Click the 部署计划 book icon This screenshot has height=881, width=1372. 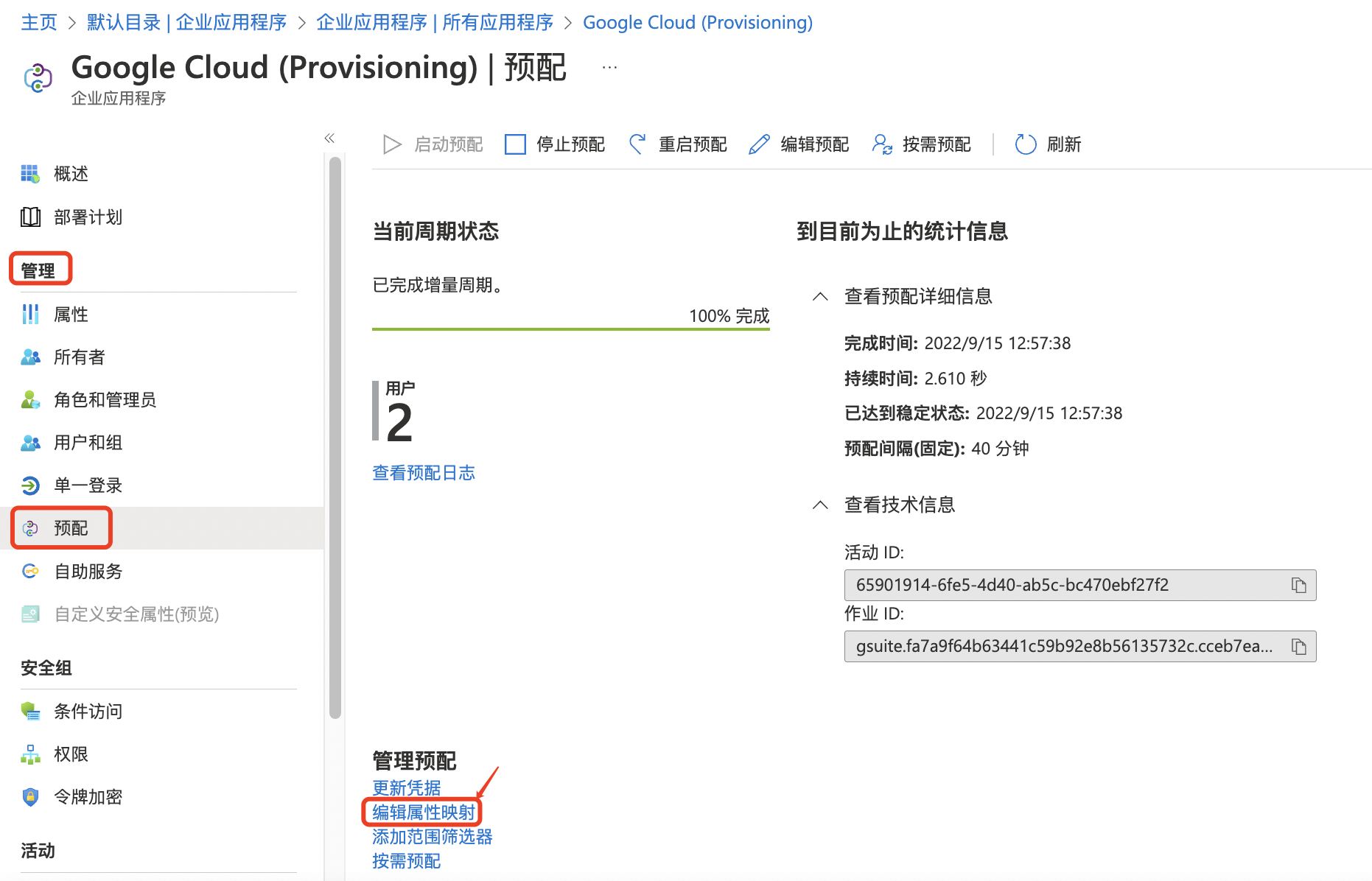[30, 217]
